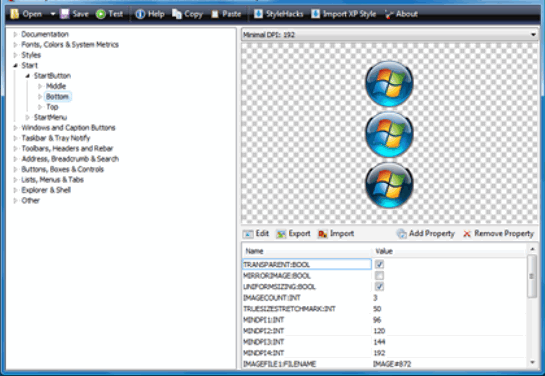The width and height of the screenshot is (545, 376).
Task: Expand Toolbars, Headers and Rebar node
Action: tap(15, 149)
